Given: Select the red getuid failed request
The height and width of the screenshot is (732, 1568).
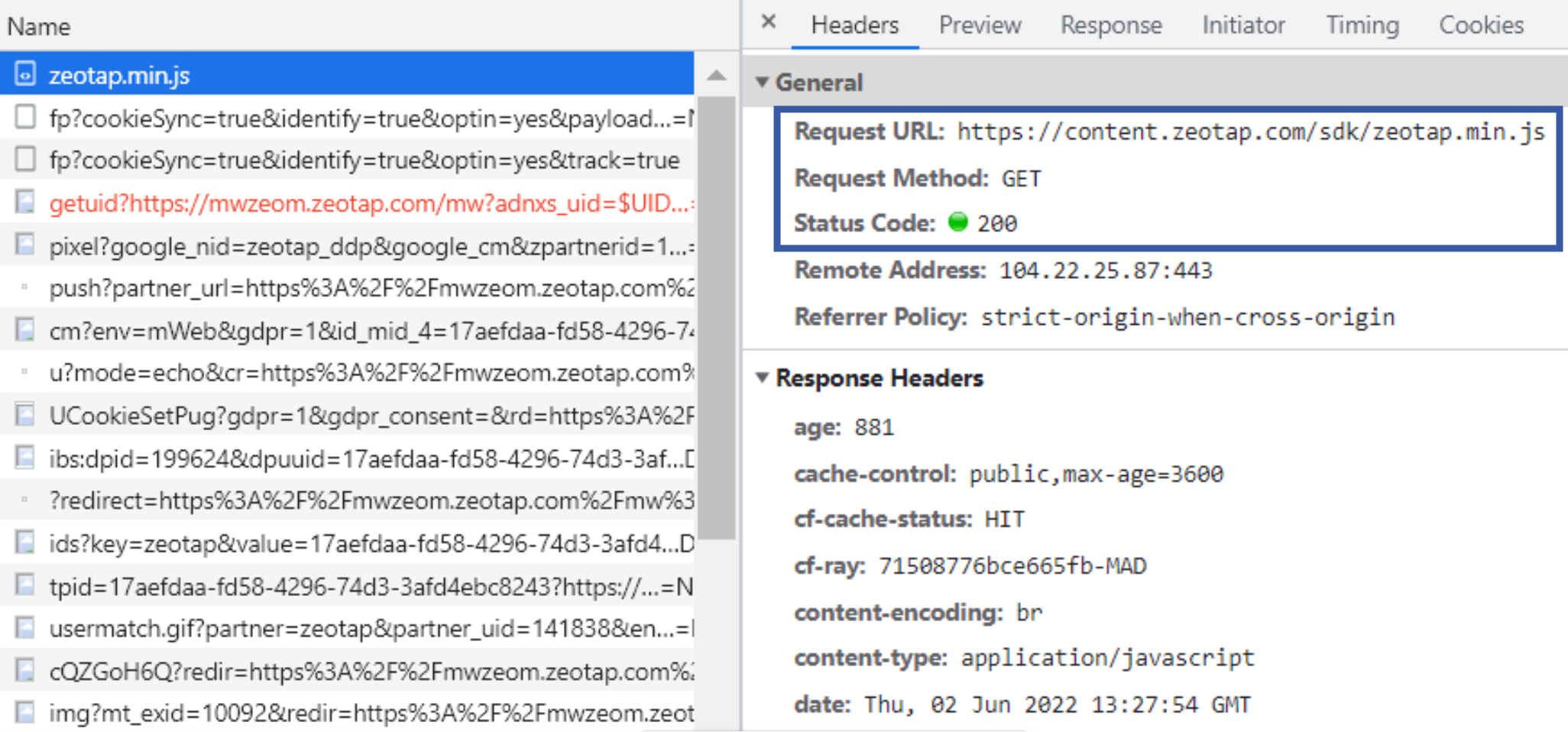Looking at the screenshot, I should (347, 202).
